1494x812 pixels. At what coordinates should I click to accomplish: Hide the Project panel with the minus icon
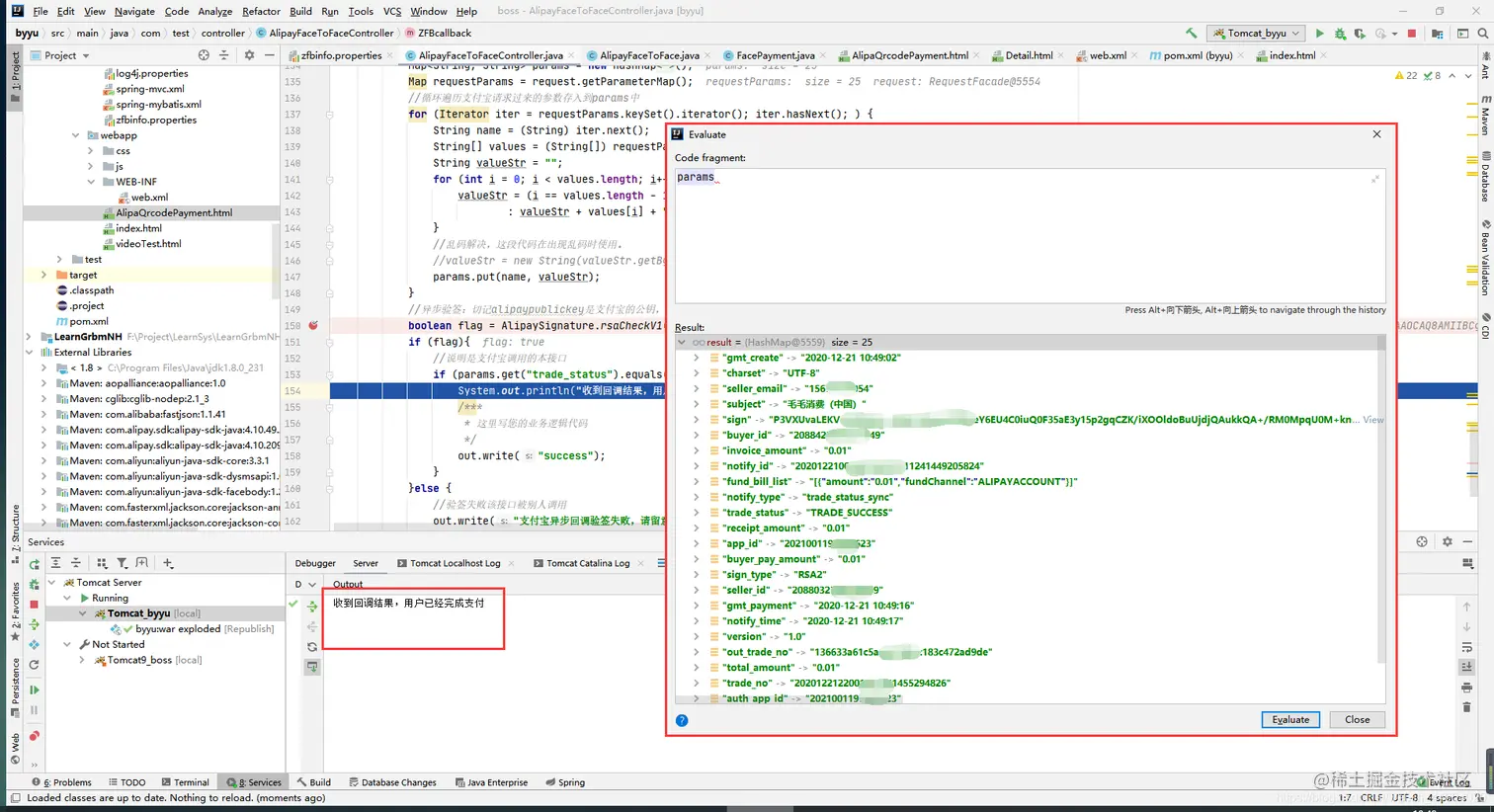tap(269, 55)
